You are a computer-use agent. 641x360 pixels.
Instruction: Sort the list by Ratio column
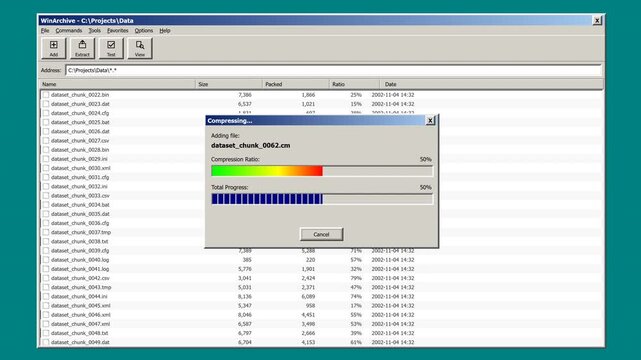354,84
